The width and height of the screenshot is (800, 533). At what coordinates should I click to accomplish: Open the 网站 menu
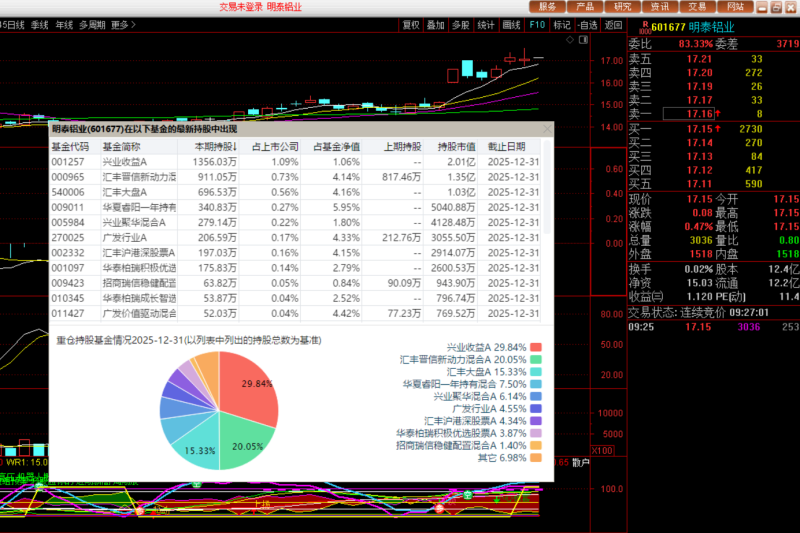click(x=735, y=7)
